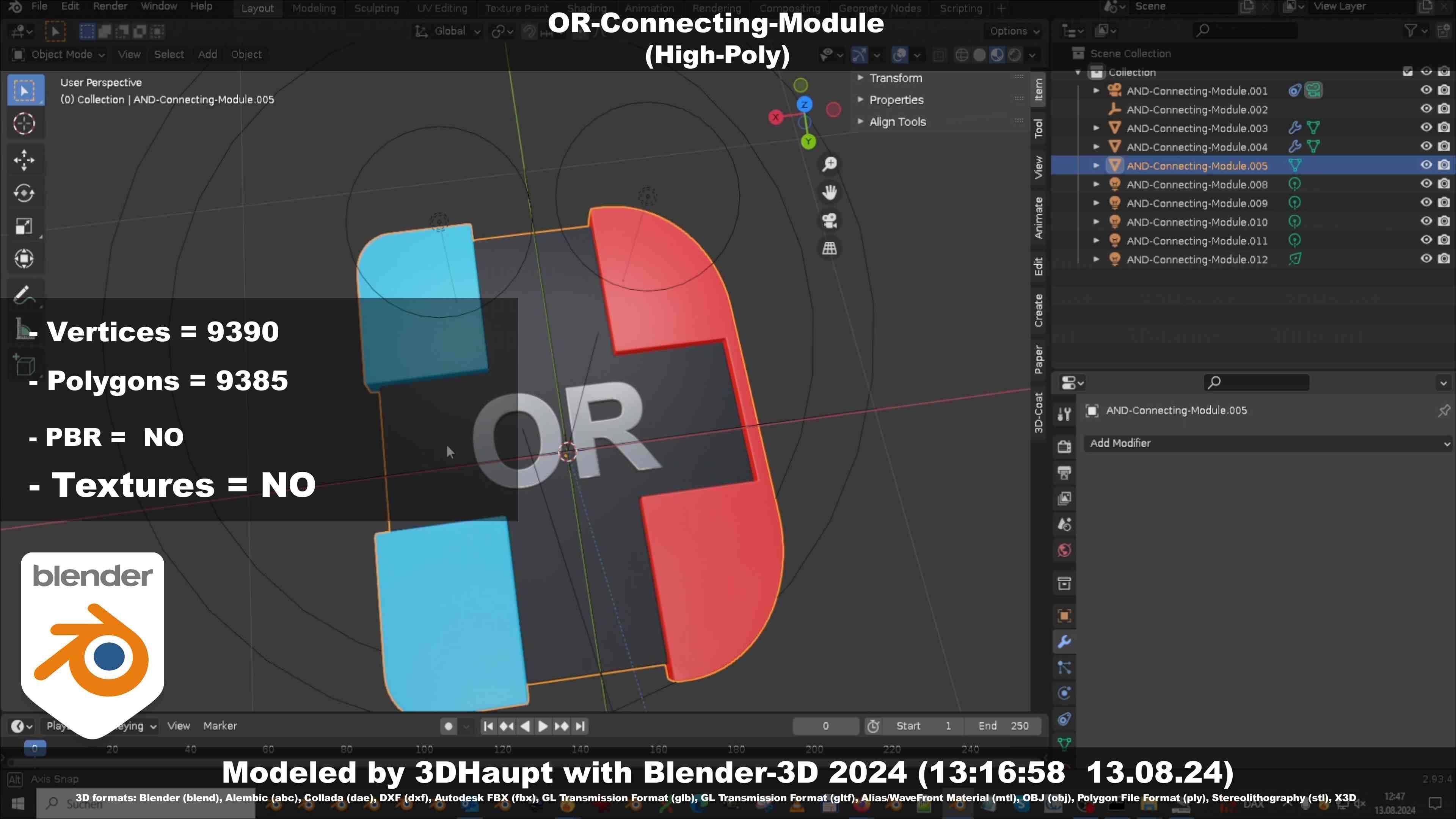The height and width of the screenshot is (819, 1456).
Task: Open the viewport Add menu
Action: [x=207, y=54]
